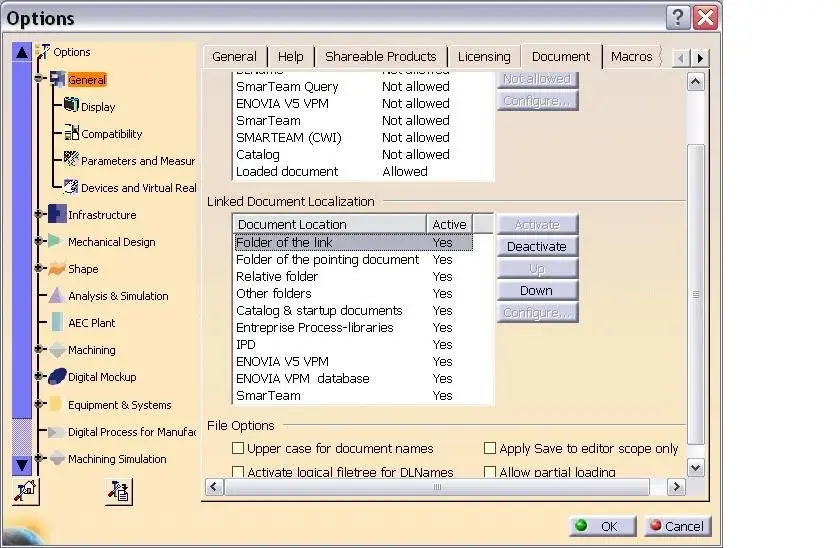Expand the Equipment & Systems node
The image size is (840, 548).
tap(39, 403)
